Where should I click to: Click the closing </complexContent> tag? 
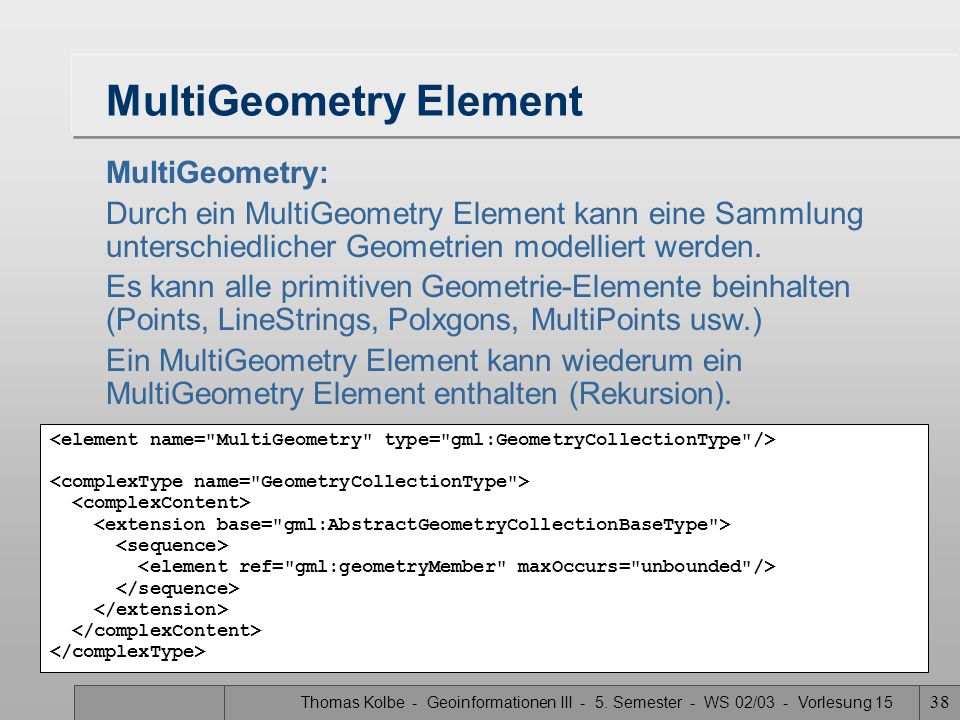[x=167, y=631]
